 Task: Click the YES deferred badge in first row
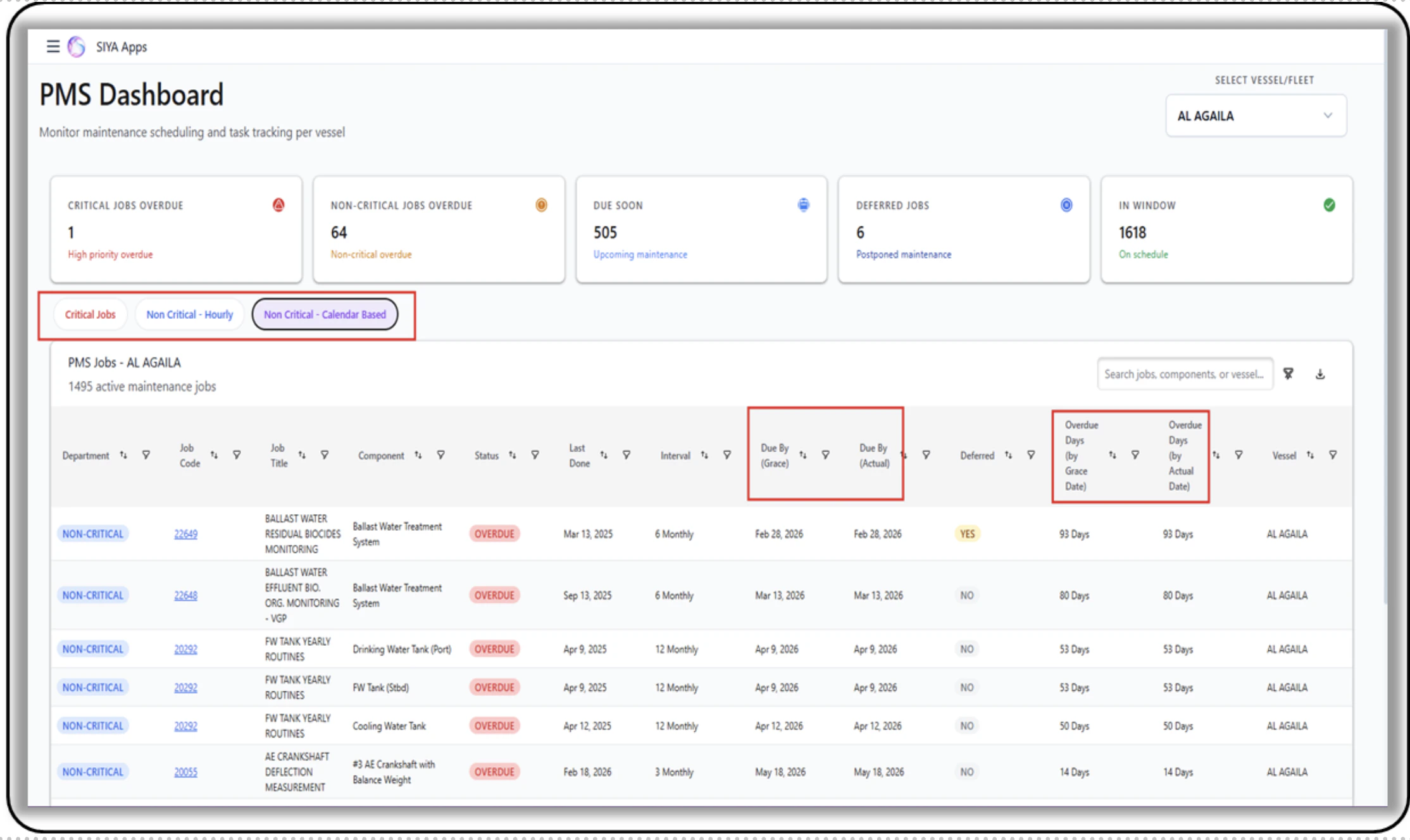coord(967,534)
